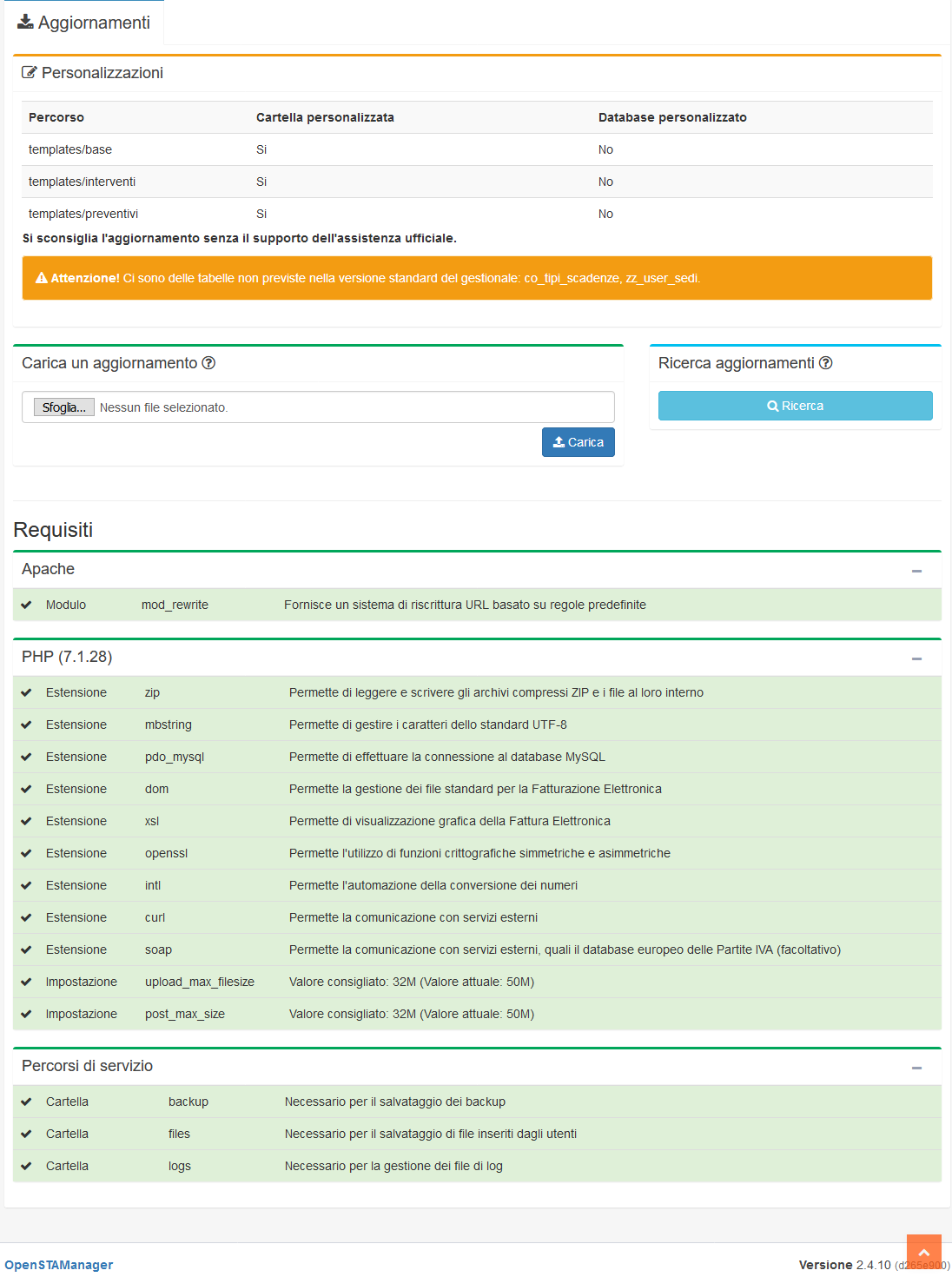Click the warning triangle in the Attenzione alert
Viewport: 952px width, 1277px height.
tap(41, 278)
